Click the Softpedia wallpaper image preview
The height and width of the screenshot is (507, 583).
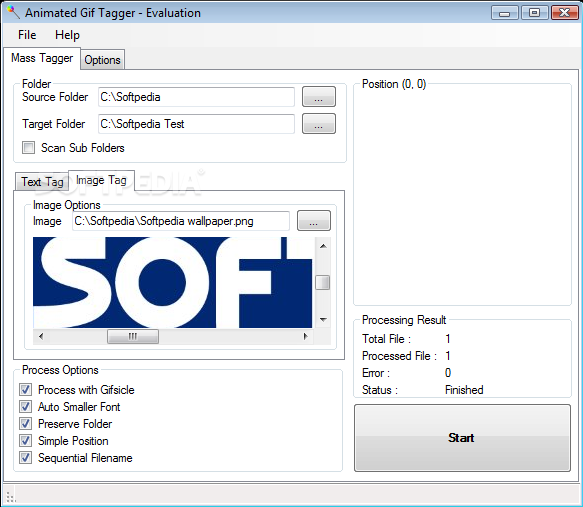[x=173, y=282]
